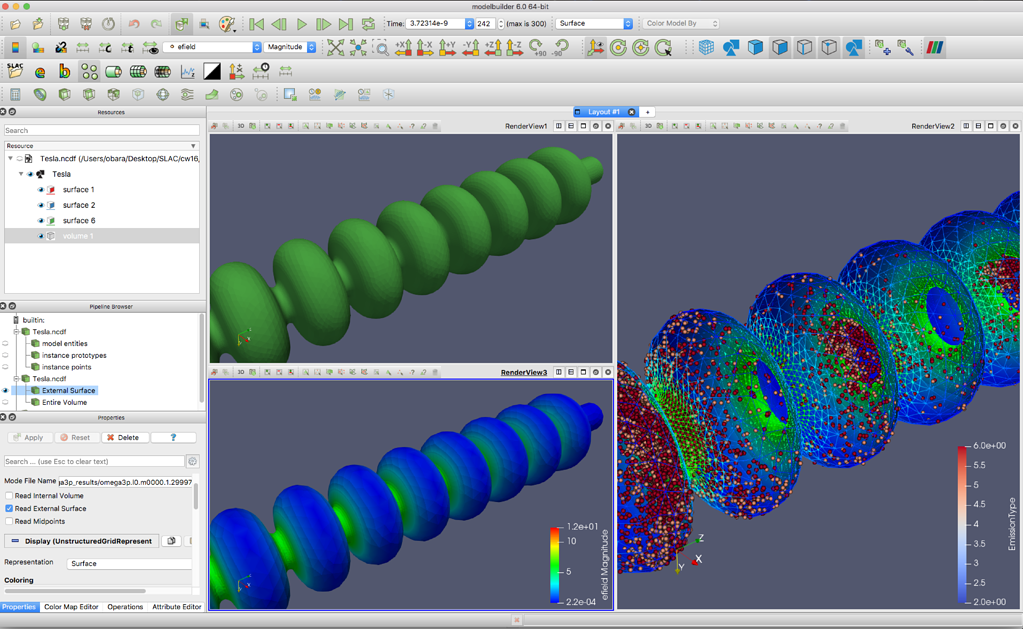Click the black/white edit color map icon

213,70
